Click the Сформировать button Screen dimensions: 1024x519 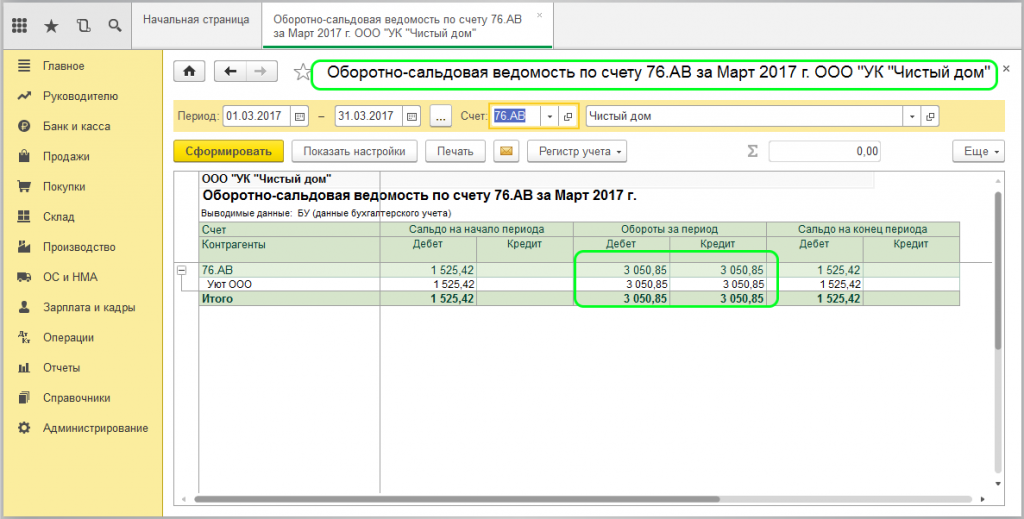pos(228,152)
